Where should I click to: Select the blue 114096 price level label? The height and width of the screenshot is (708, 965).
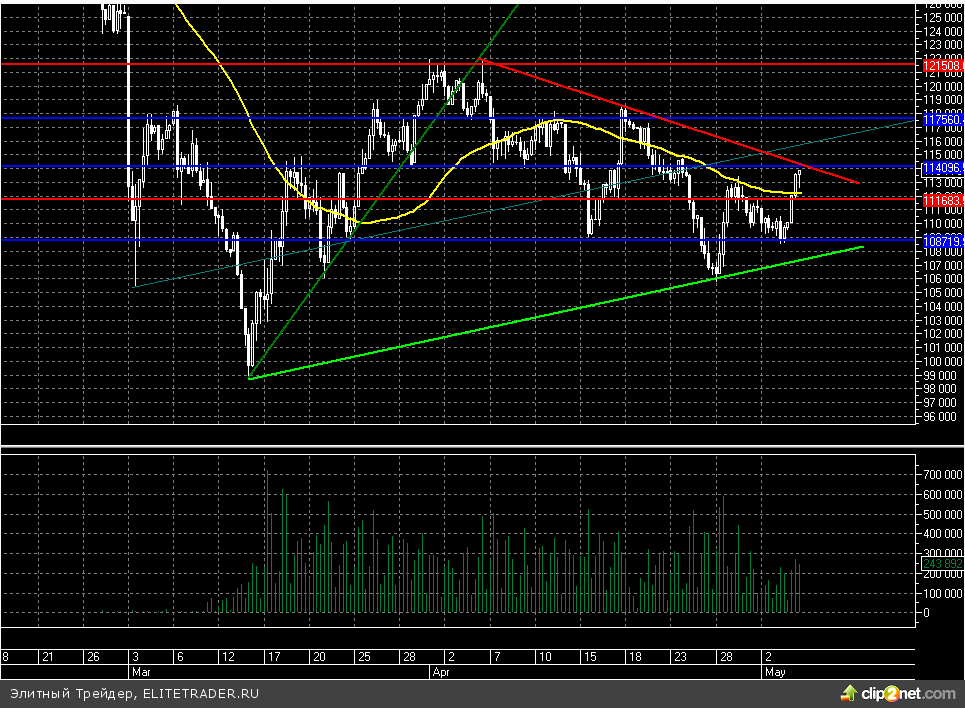point(943,167)
